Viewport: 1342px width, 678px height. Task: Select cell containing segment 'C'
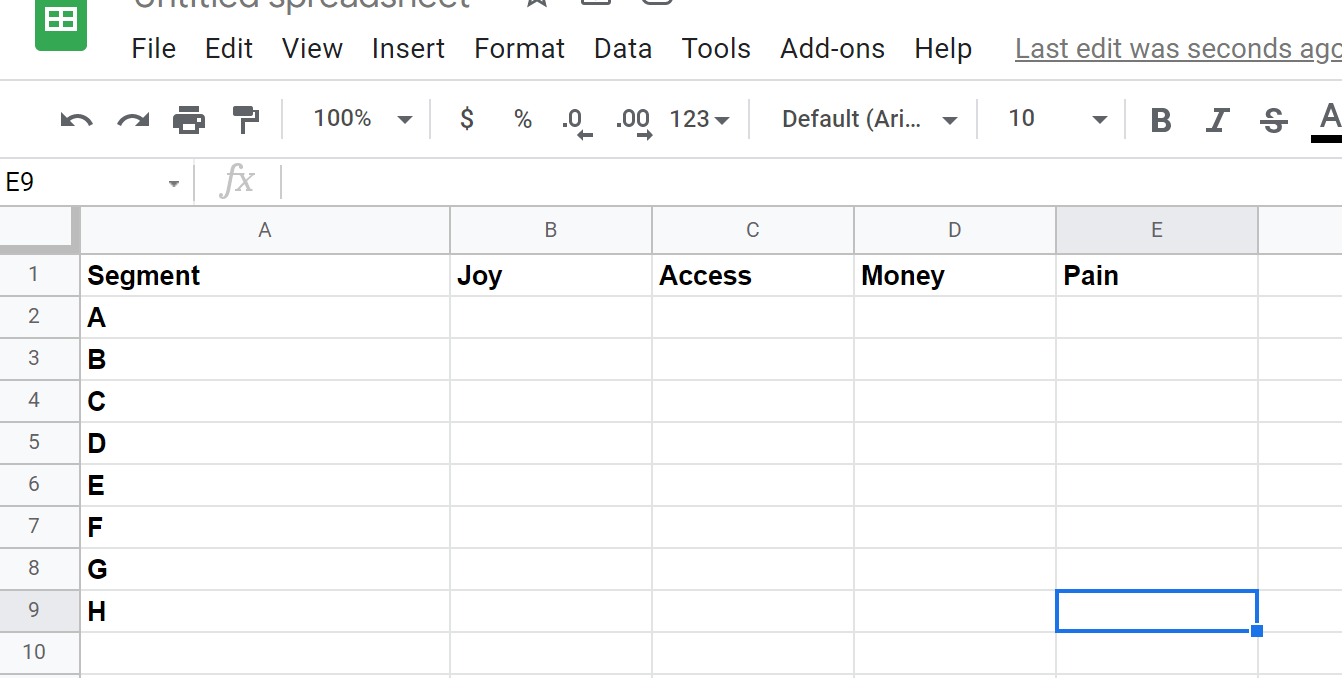point(265,402)
